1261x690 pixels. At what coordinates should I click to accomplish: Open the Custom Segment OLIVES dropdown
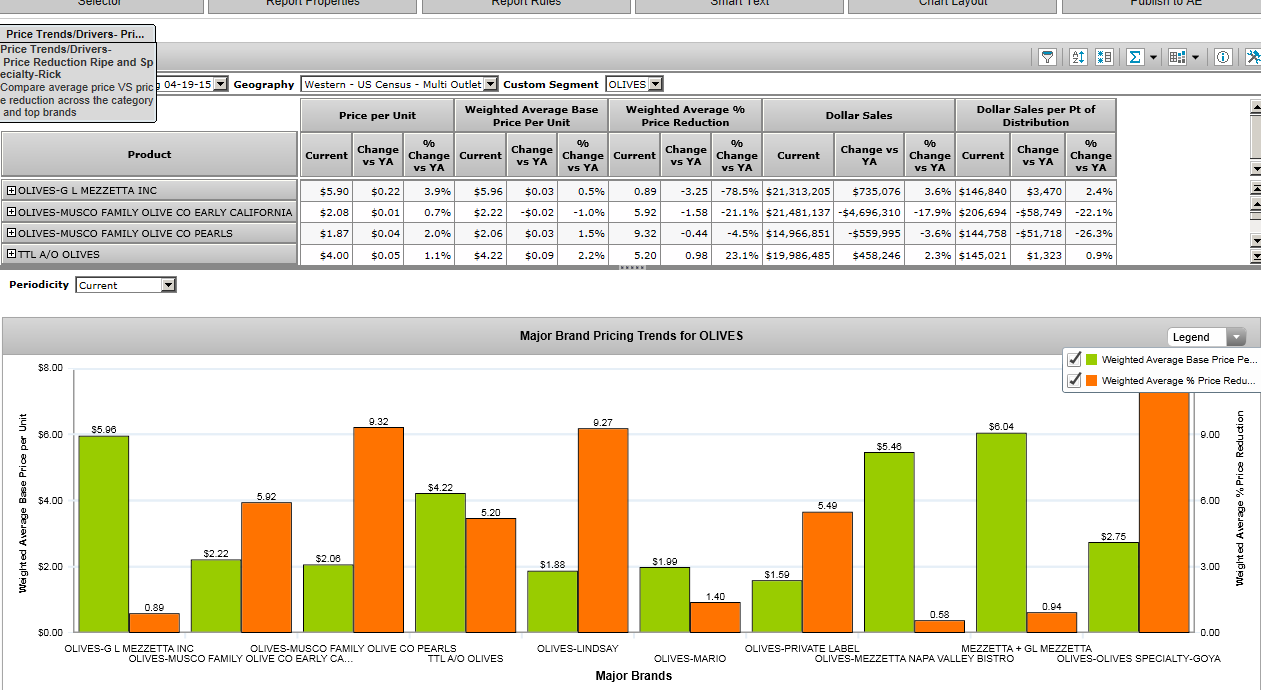655,85
